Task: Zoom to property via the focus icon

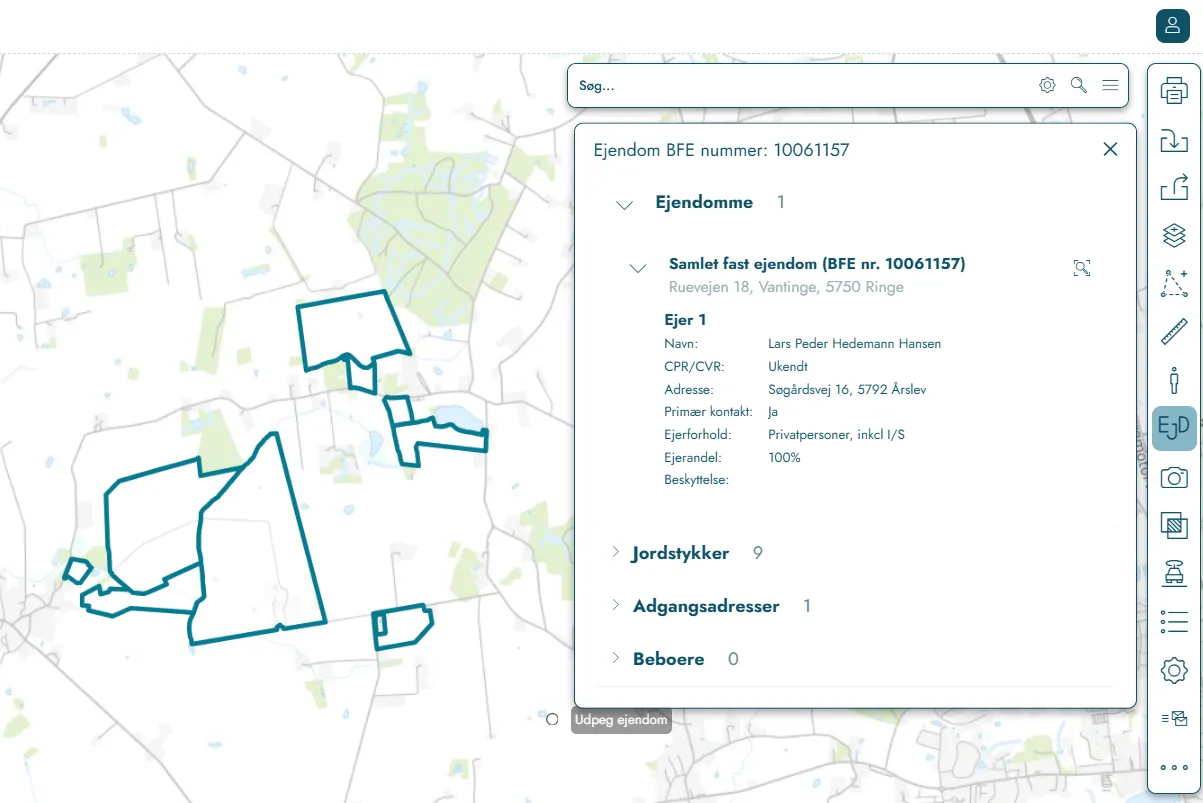Action: click(x=1081, y=267)
